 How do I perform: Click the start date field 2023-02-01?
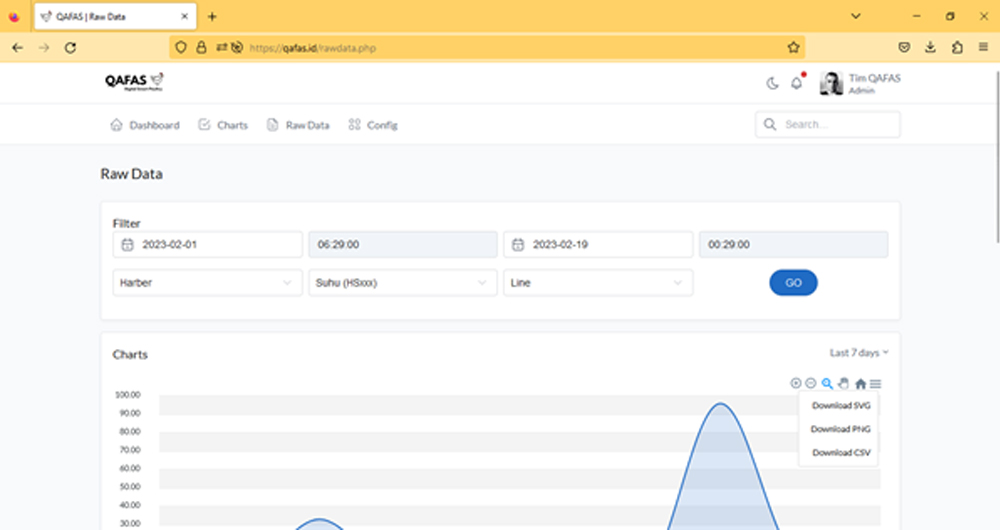tap(207, 245)
